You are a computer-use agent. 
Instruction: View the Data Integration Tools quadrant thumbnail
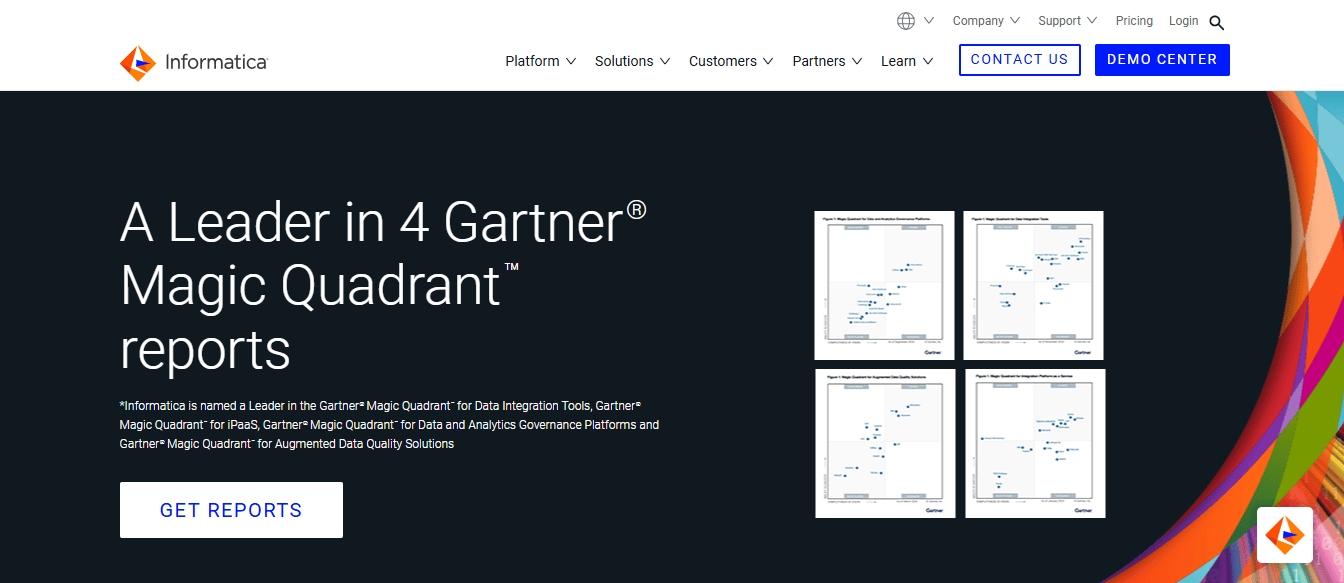point(1034,285)
